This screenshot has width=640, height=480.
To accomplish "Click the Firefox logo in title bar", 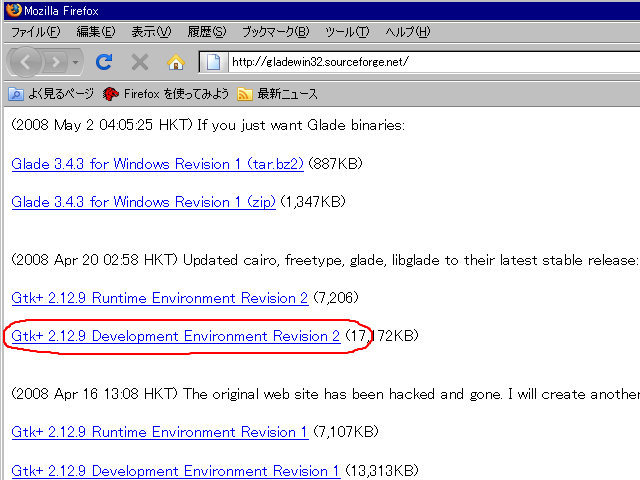I will [13, 10].
